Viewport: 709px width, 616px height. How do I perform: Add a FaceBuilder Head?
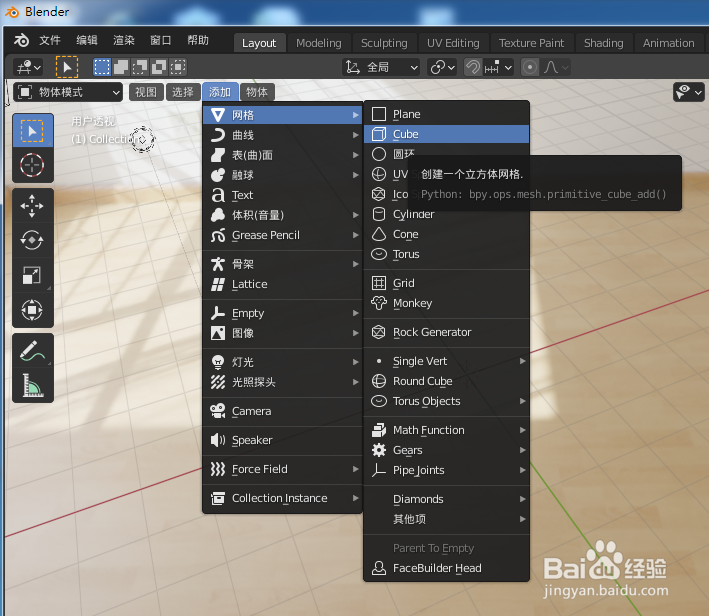point(446,568)
